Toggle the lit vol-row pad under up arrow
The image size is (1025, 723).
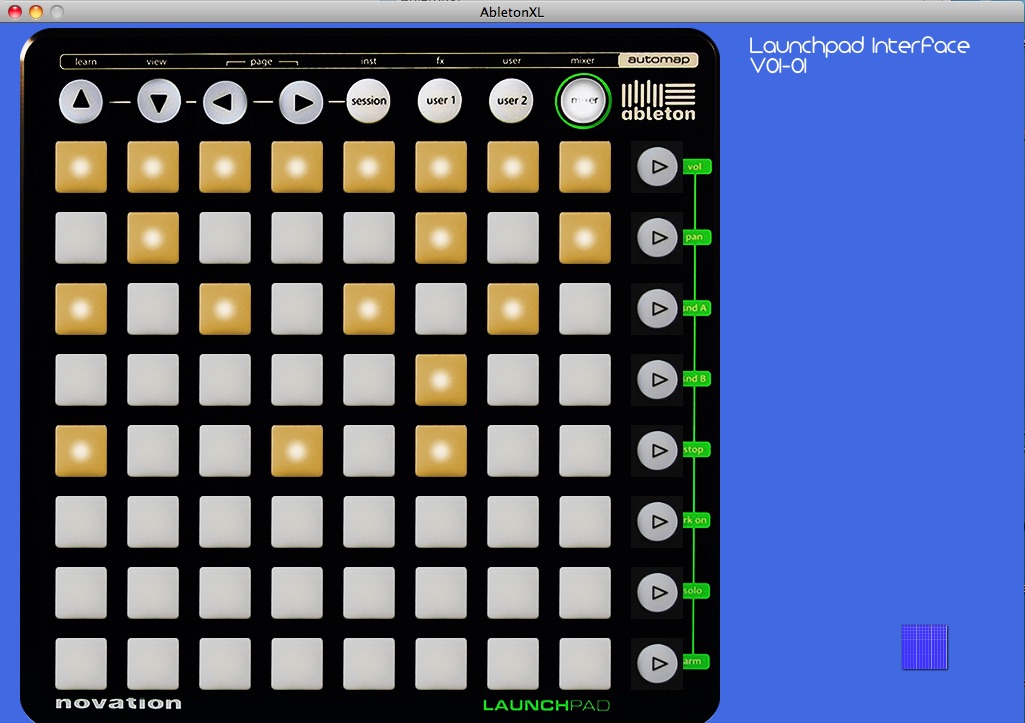[81, 167]
